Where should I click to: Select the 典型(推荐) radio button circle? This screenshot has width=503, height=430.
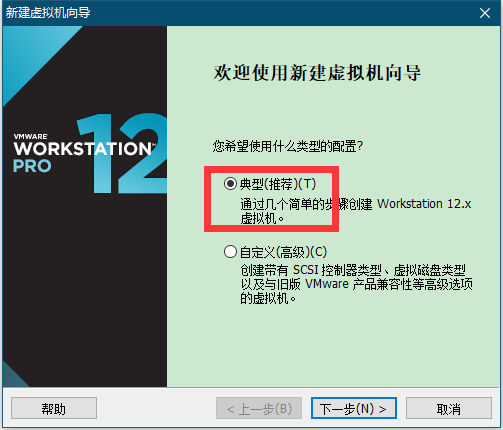click(x=230, y=184)
